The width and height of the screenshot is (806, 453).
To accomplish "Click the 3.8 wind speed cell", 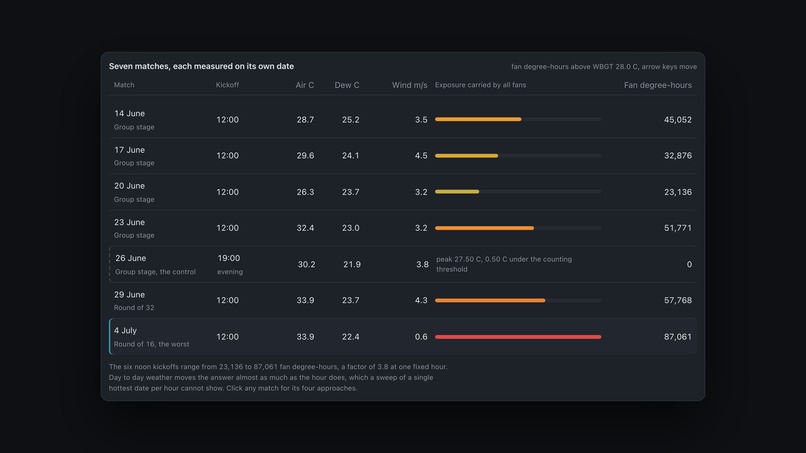I will tap(423, 264).
